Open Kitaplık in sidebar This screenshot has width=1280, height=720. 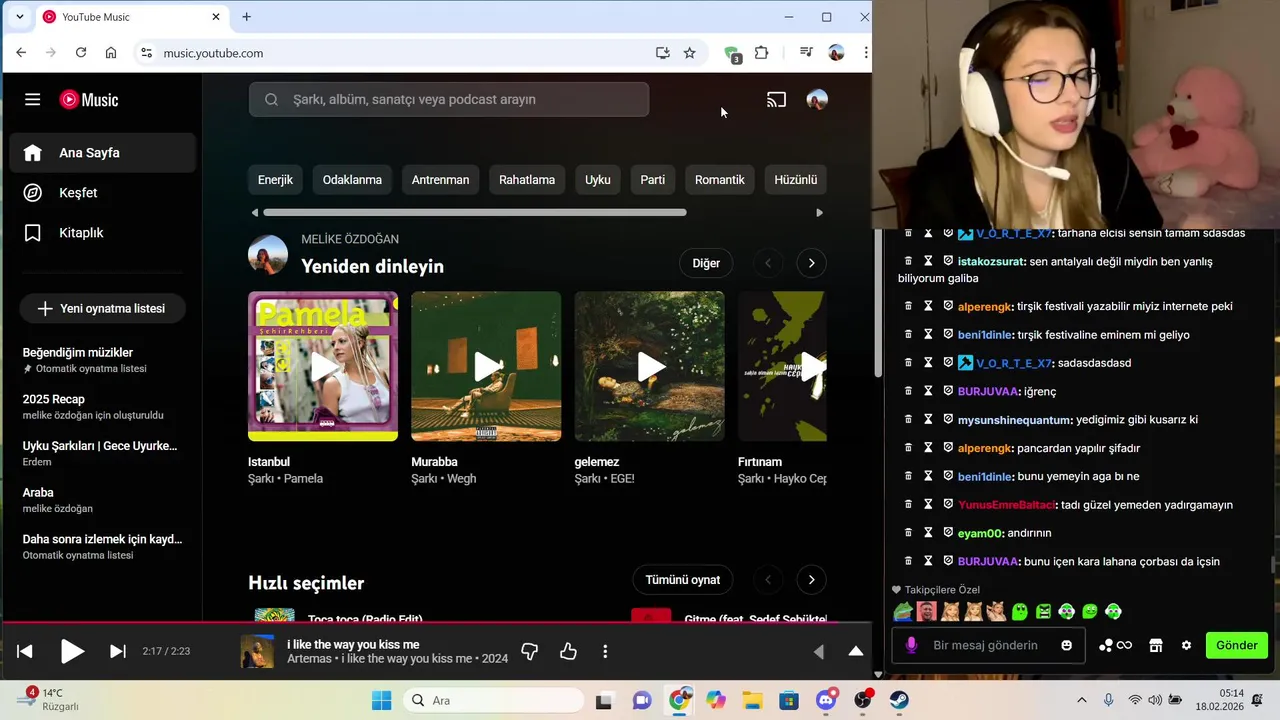pyautogui.click(x=103, y=233)
